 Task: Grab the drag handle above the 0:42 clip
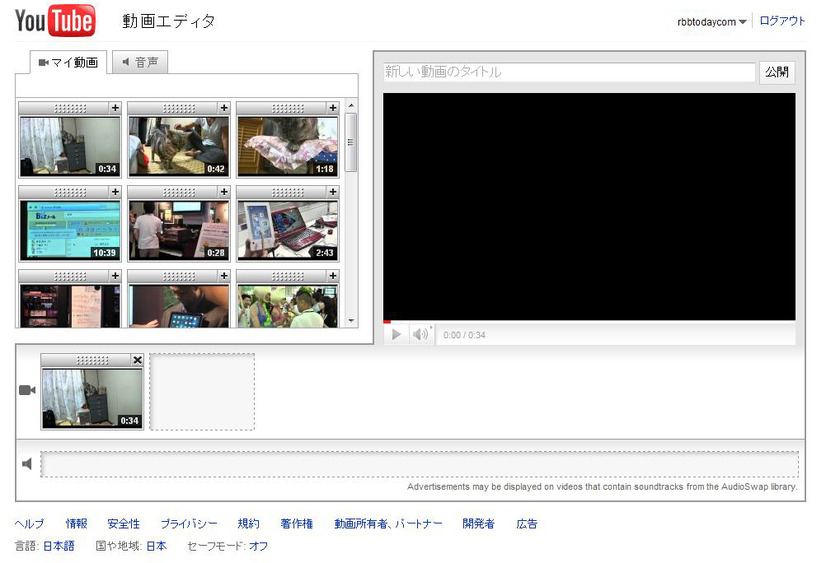click(x=179, y=108)
